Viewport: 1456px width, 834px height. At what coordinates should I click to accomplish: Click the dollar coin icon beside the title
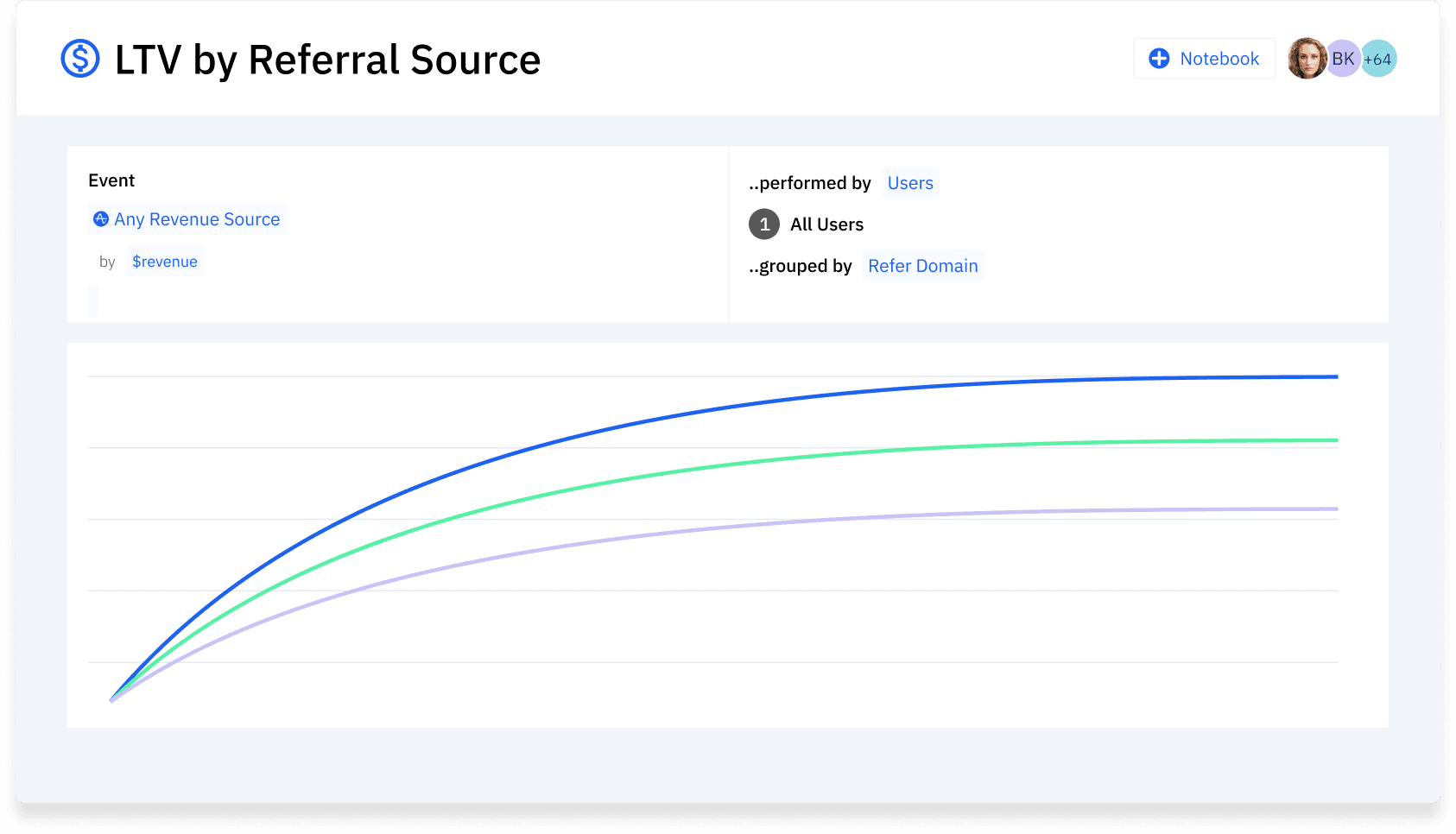point(79,59)
